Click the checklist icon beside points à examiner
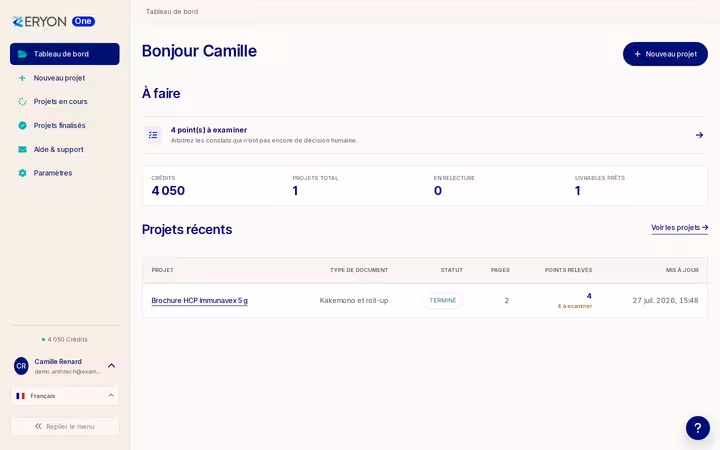This screenshot has width=720, height=450. [x=153, y=135]
